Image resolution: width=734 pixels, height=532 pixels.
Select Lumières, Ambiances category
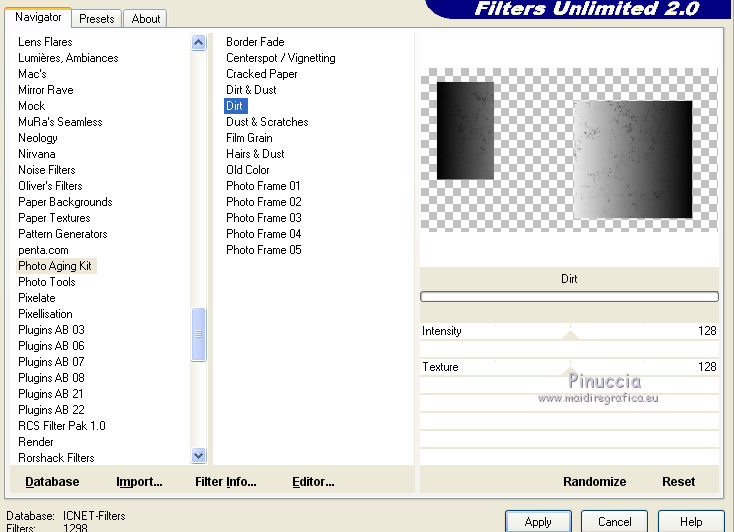(68, 58)
